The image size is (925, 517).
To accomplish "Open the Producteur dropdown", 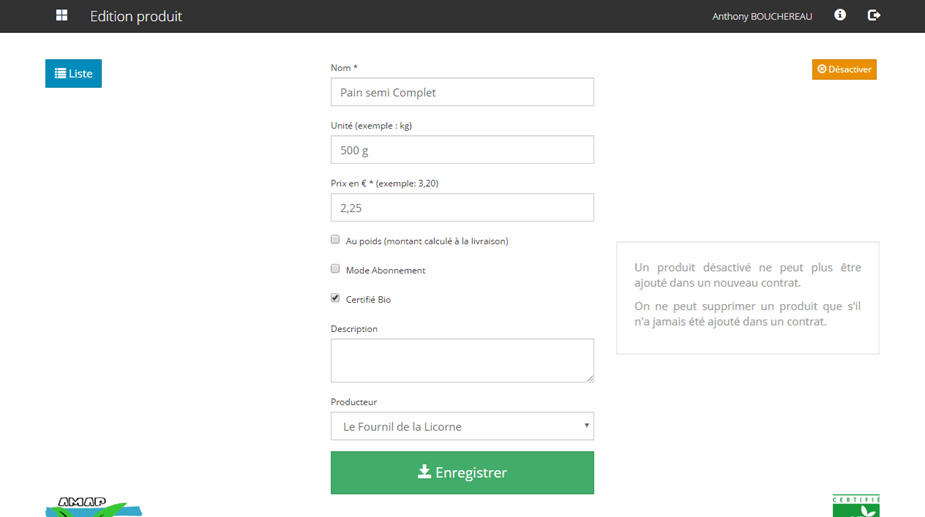I will [462, 426].
